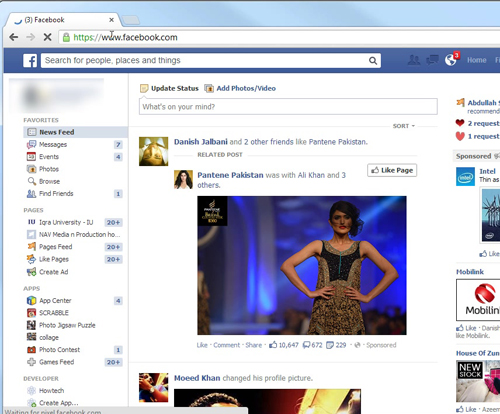The height and width of the screenshot is (414, 500).
Task: Click browser forward arrow
Action: (31, 37)
